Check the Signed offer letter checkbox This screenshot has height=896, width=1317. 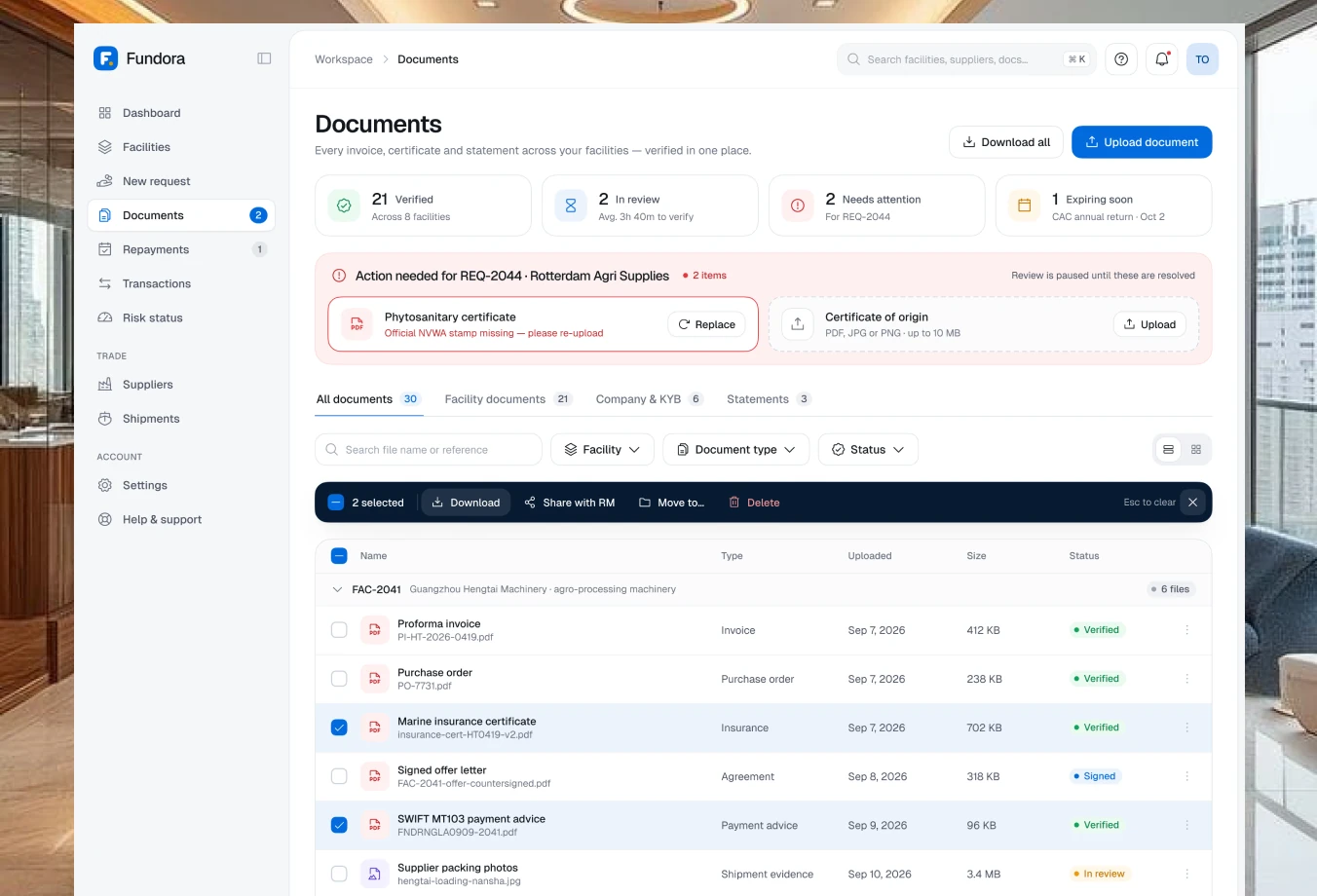coord(339,776)
